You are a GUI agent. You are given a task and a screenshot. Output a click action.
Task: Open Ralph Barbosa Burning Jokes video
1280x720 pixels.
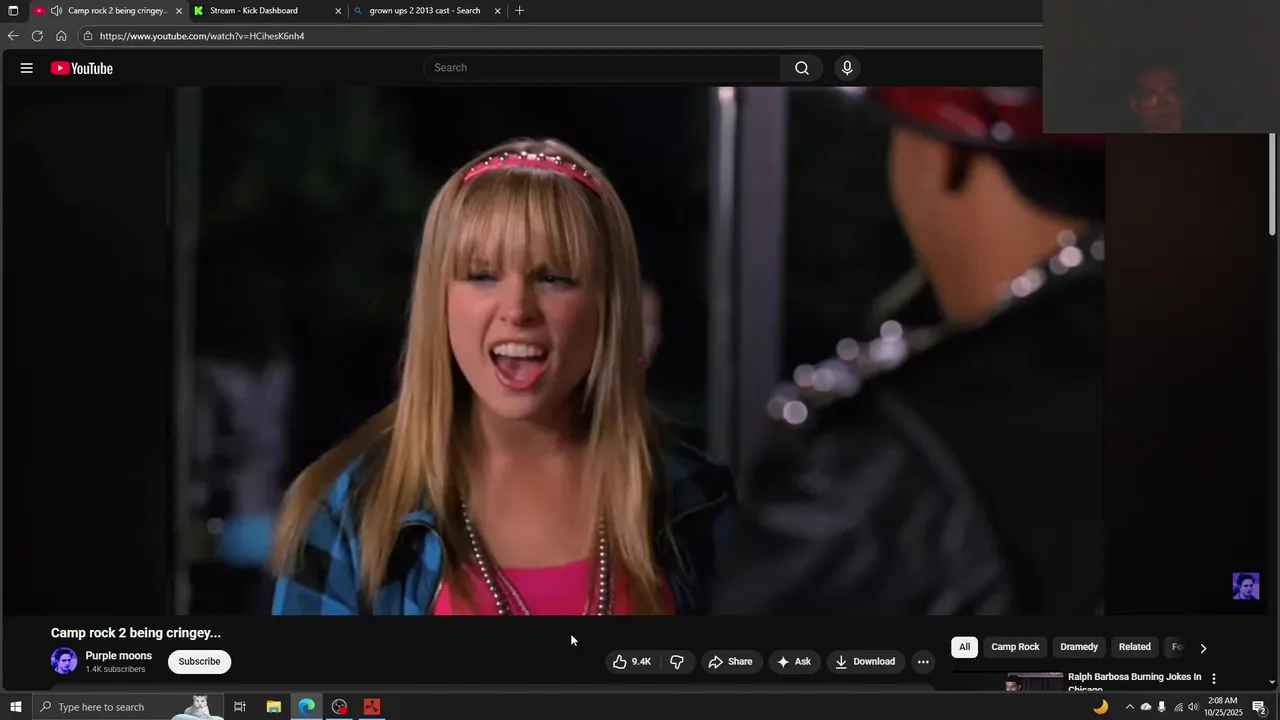(x=1134, y=682)
